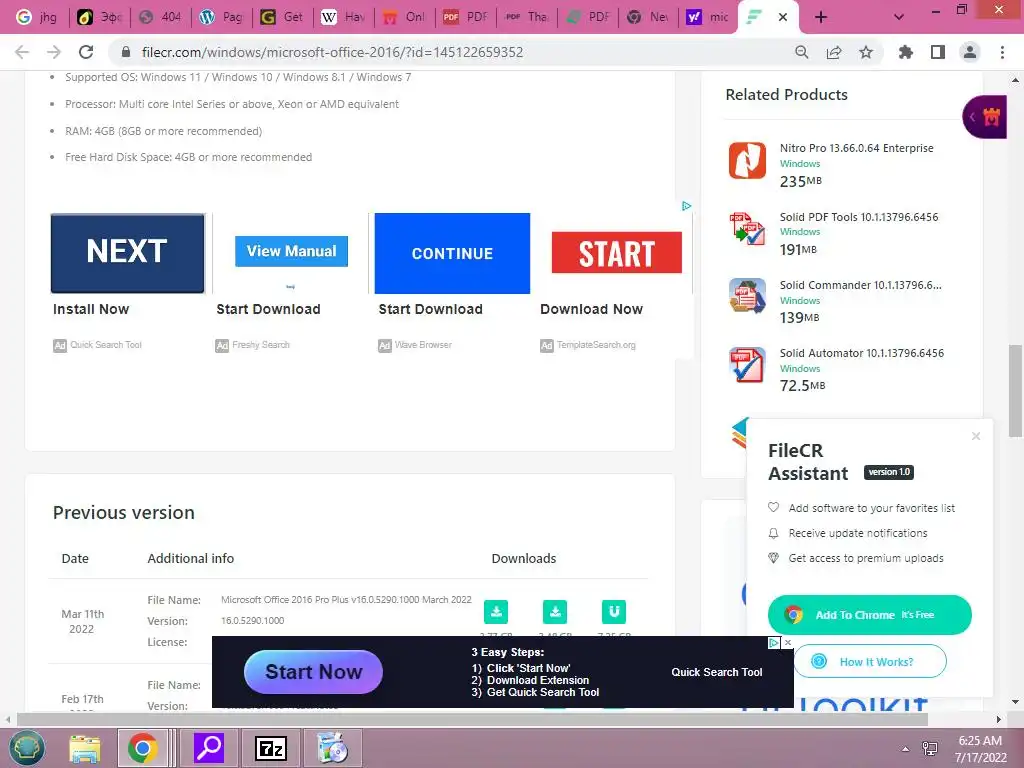This screenshot has width=1024, height=768.
Task: Switch to the WordPress 'Pag' tab
Action: [x=221, y=17]
